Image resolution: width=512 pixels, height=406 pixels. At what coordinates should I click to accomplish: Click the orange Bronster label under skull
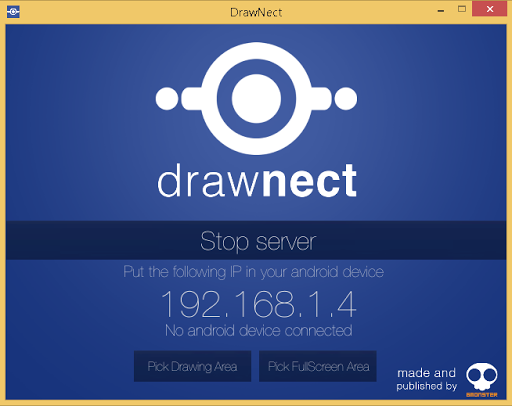[482, 395]
